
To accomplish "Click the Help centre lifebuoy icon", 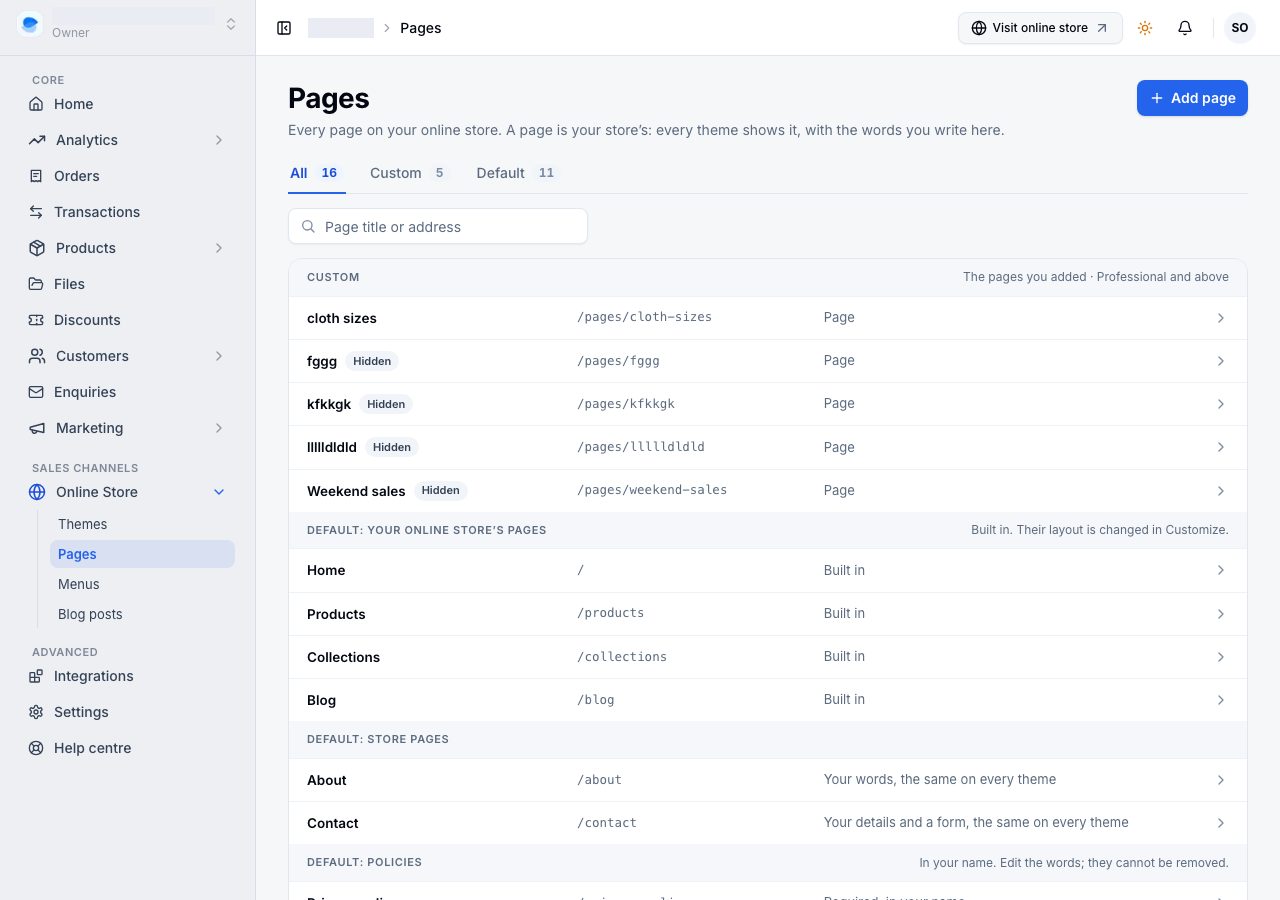I will coord(36,748).
